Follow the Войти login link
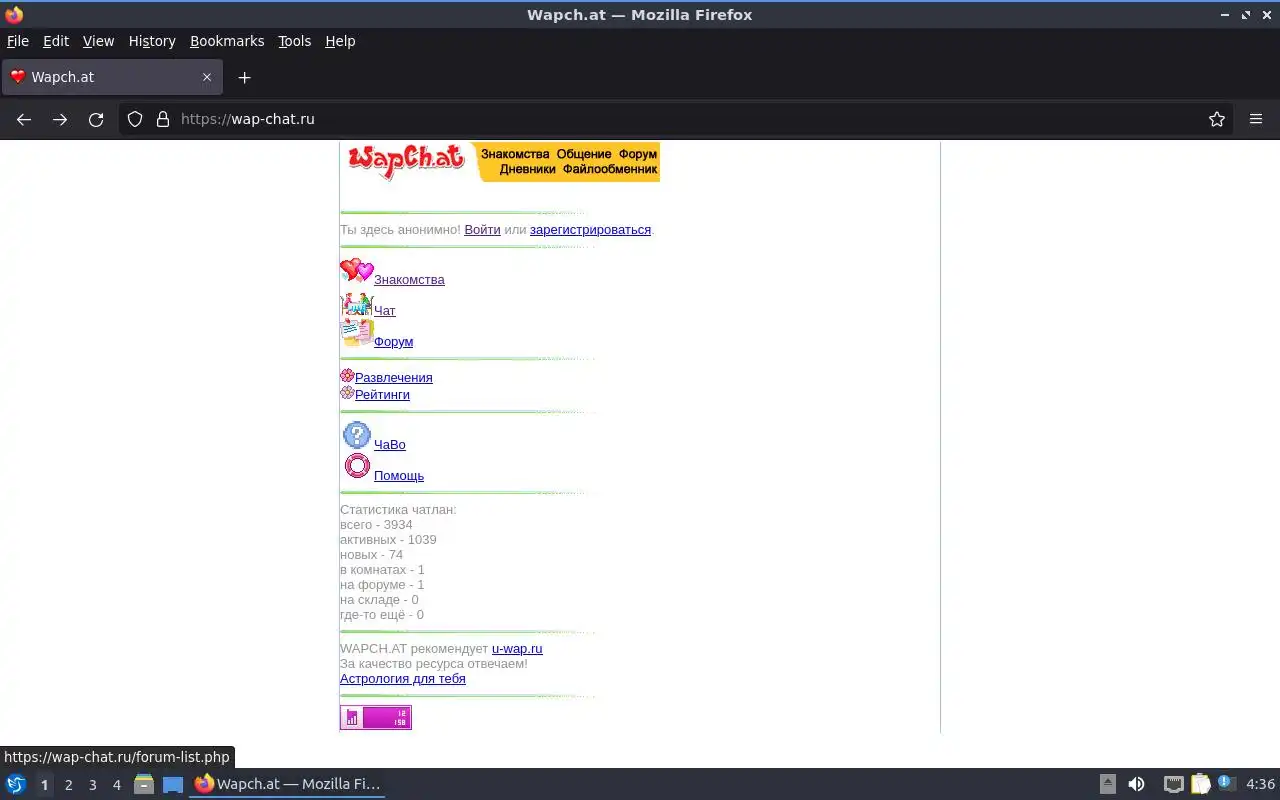This screenshot has width=1280, height=800. (x=482, y=229)
